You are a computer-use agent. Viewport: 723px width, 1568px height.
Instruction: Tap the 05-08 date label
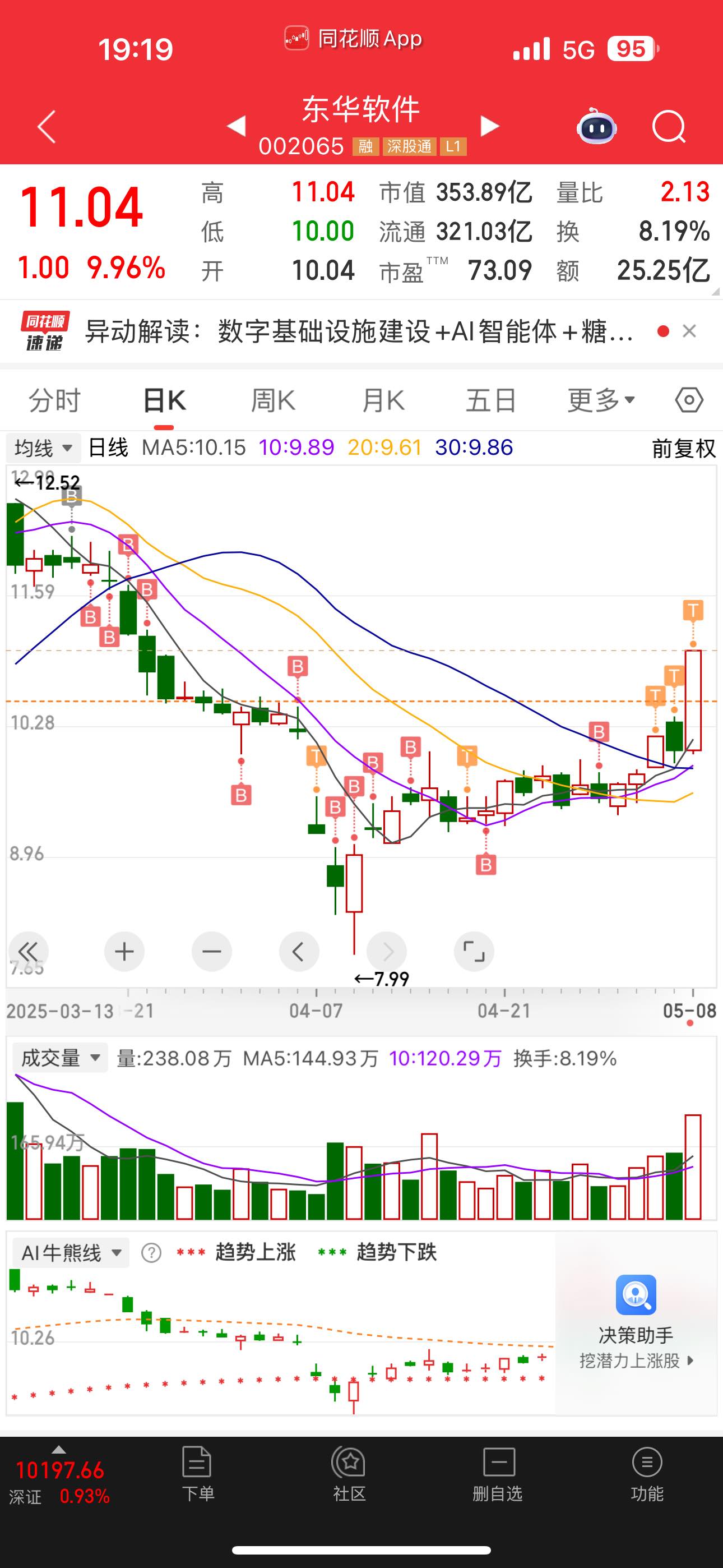click(x=689, y=1011)
